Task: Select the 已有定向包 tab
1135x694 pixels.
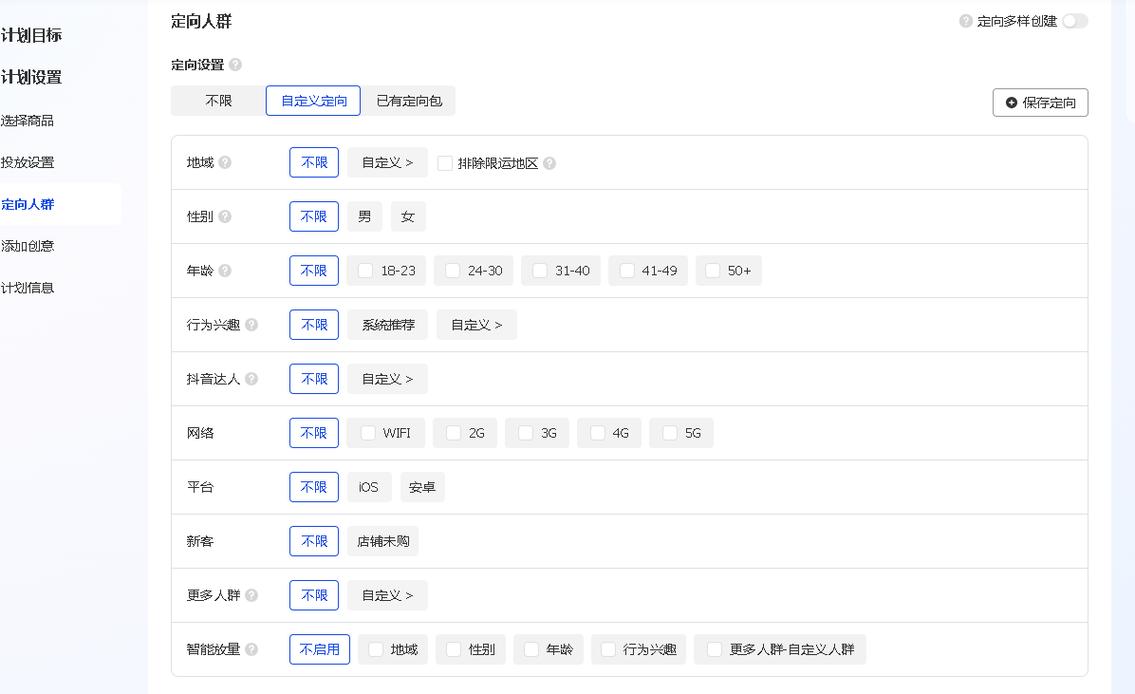Action: 409,101
